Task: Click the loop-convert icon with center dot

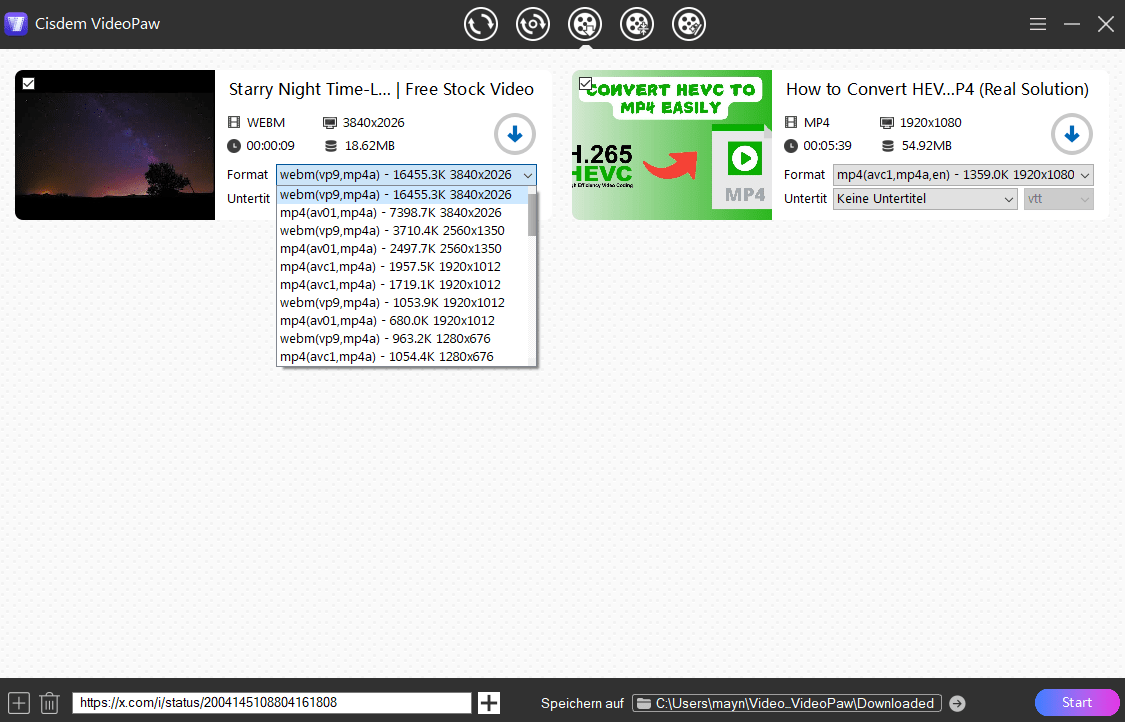Action: coord(533,23)
